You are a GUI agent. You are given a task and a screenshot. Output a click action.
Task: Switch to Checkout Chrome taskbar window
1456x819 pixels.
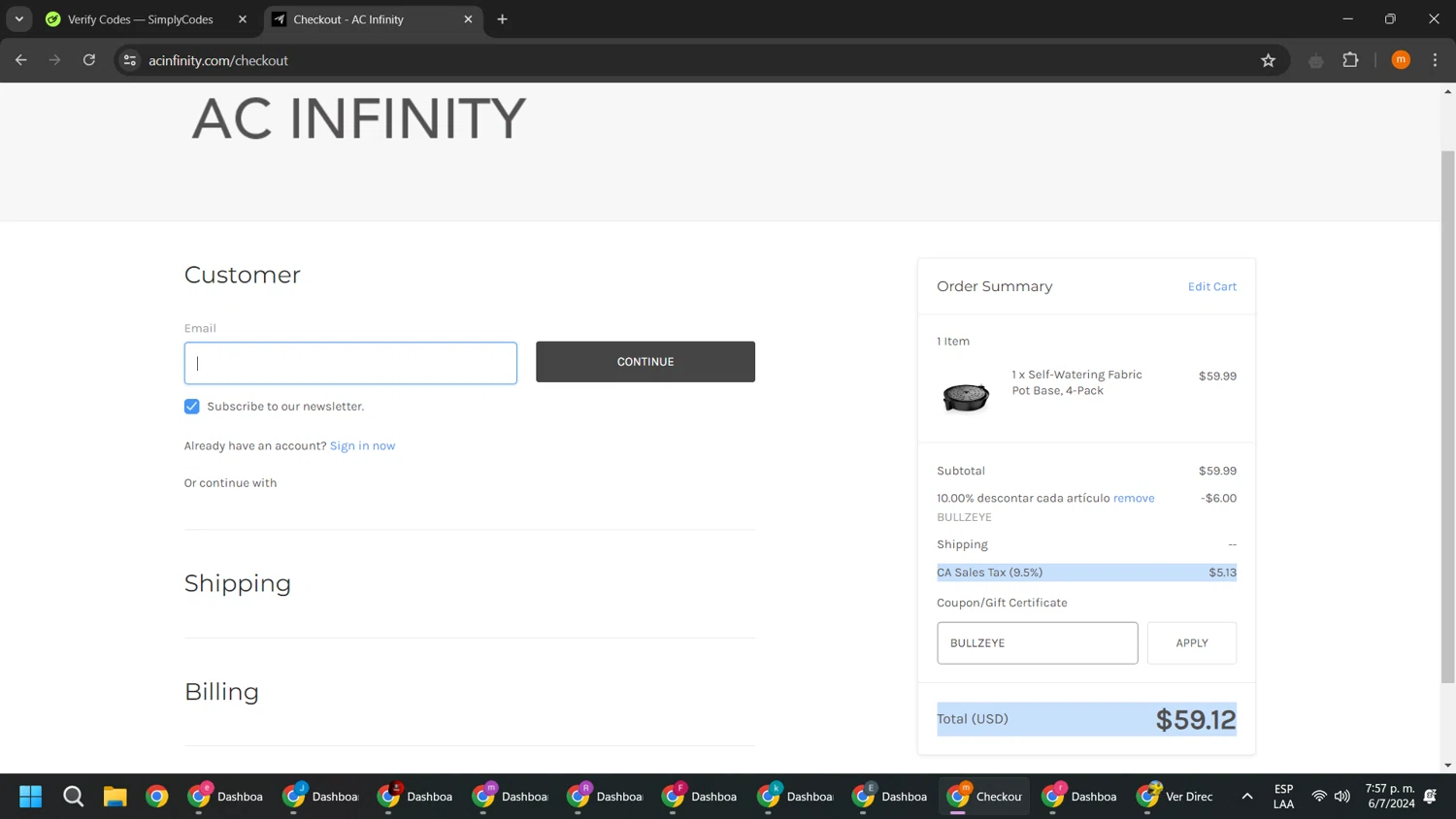point(984,797)
